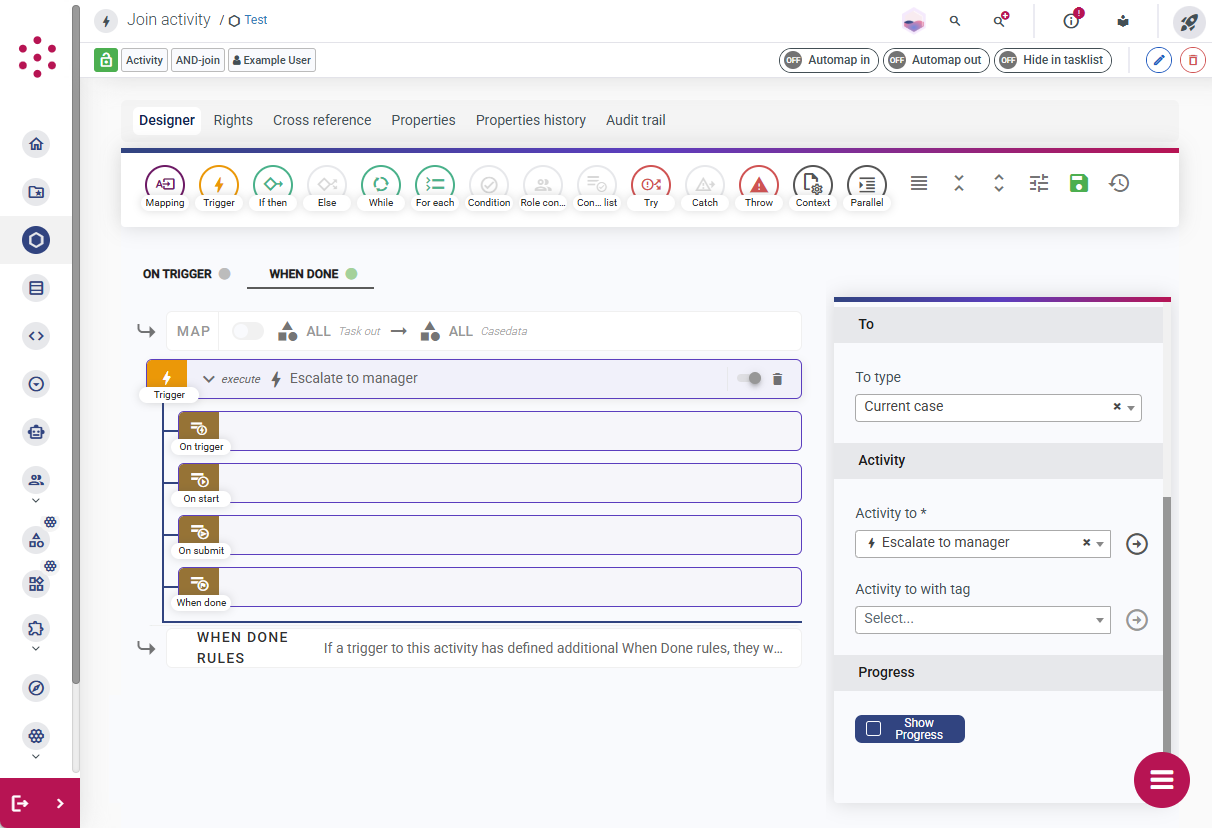The image size is (1212, 828).
Task: Click the red delete trash icon
Action: coord(1192,60)
